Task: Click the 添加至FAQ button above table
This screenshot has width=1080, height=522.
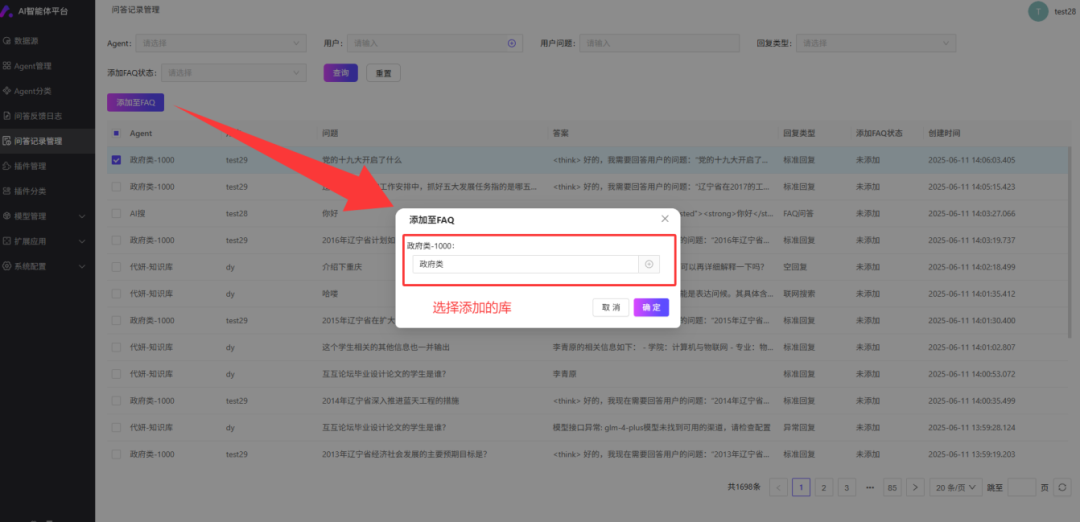Action: [136, 102]
